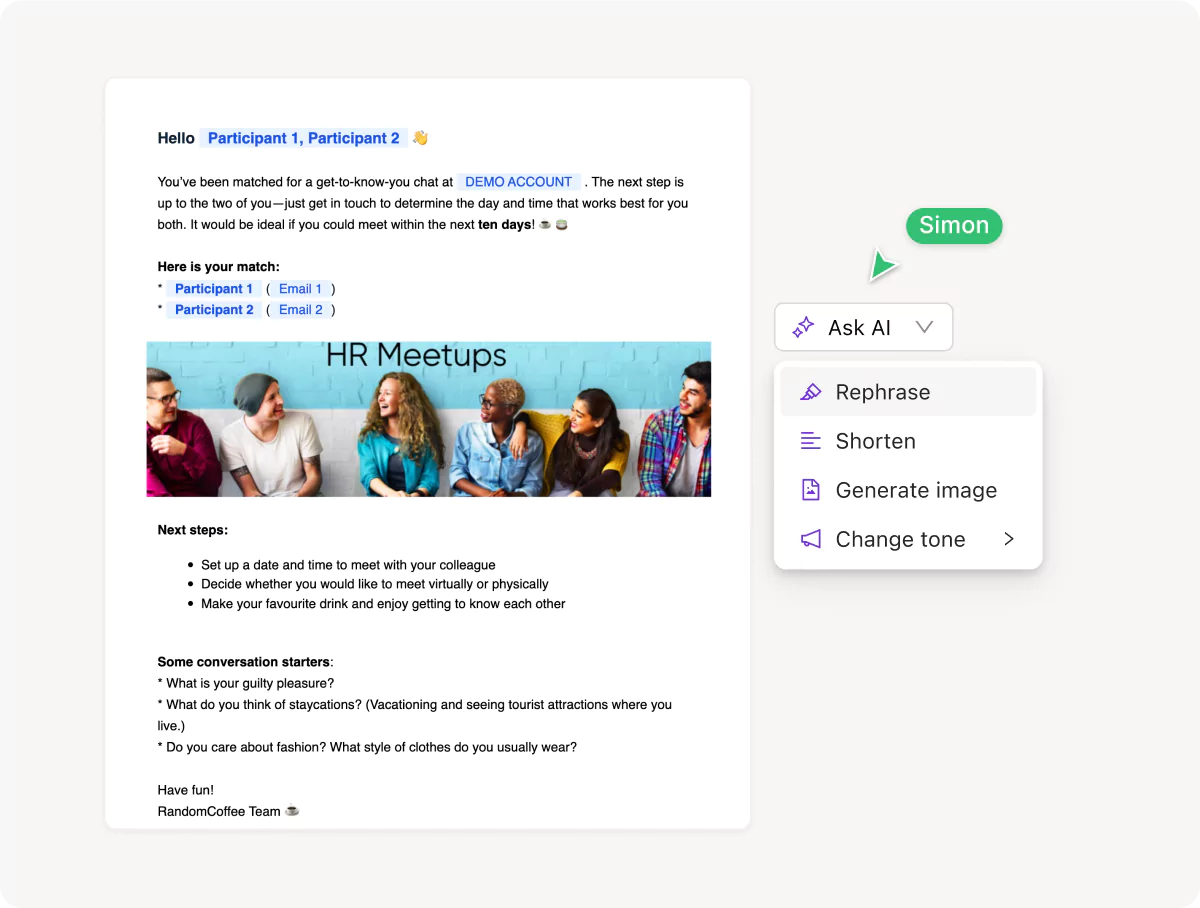
Task: Open the Change tone menu entry
Action: [908, 539]
